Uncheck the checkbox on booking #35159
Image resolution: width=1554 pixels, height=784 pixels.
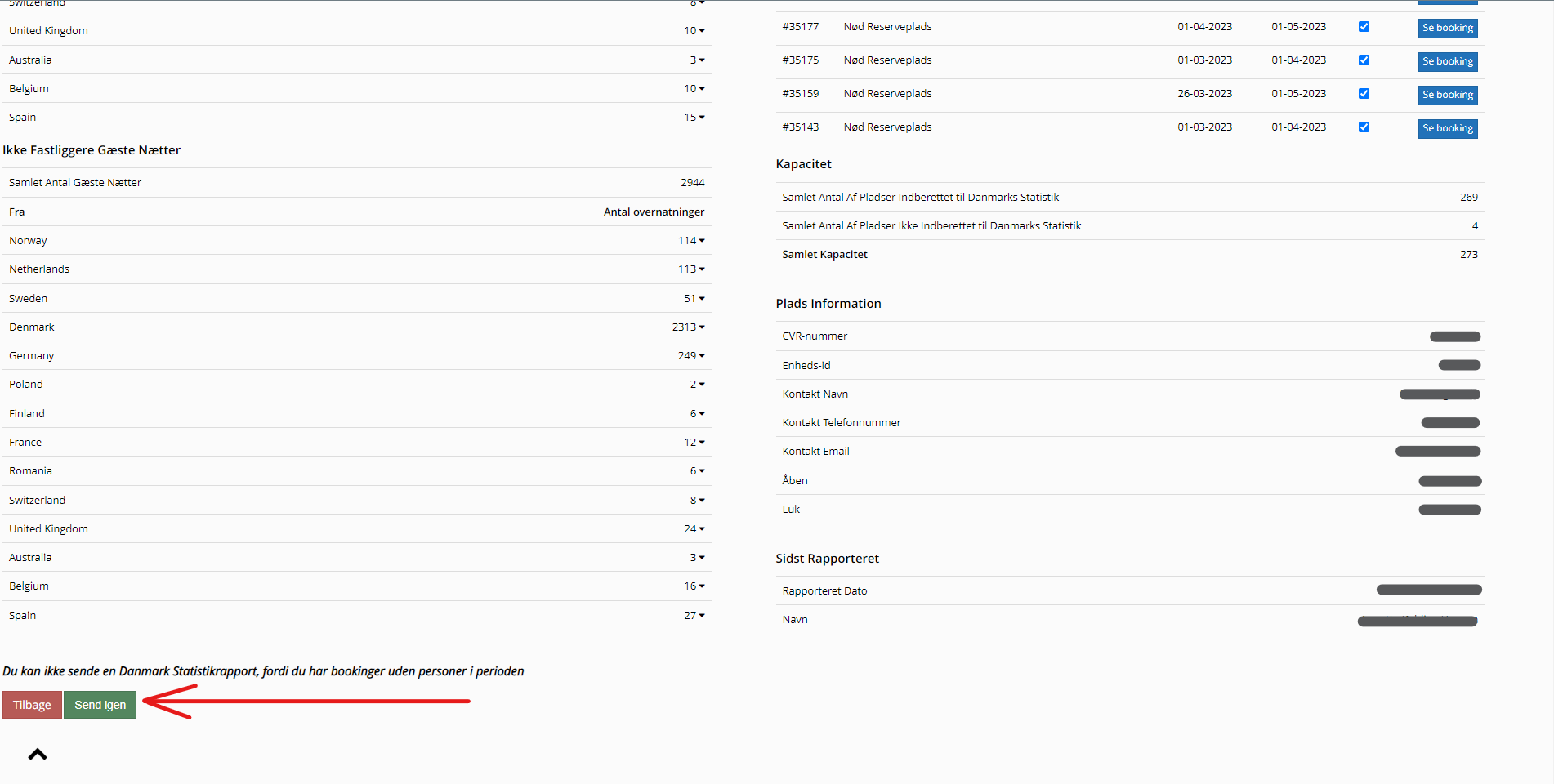click(1364, 94)
